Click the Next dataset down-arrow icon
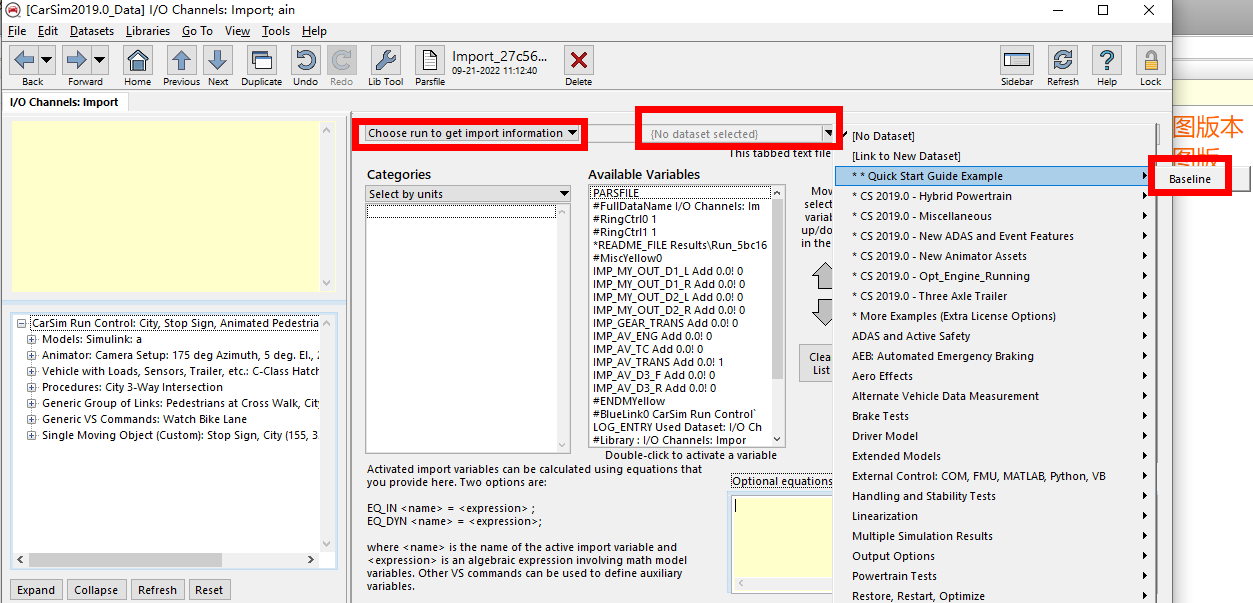1253x603 pixels. click(x=218, y=60)
